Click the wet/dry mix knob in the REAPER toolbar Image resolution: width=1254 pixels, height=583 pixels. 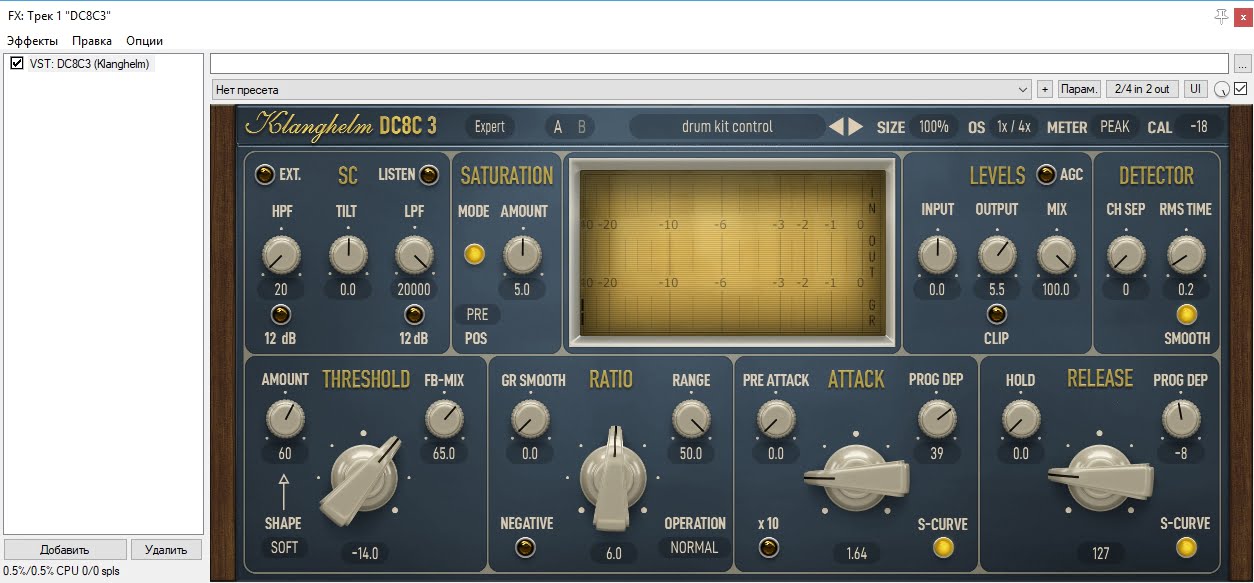pos(1222,89)
